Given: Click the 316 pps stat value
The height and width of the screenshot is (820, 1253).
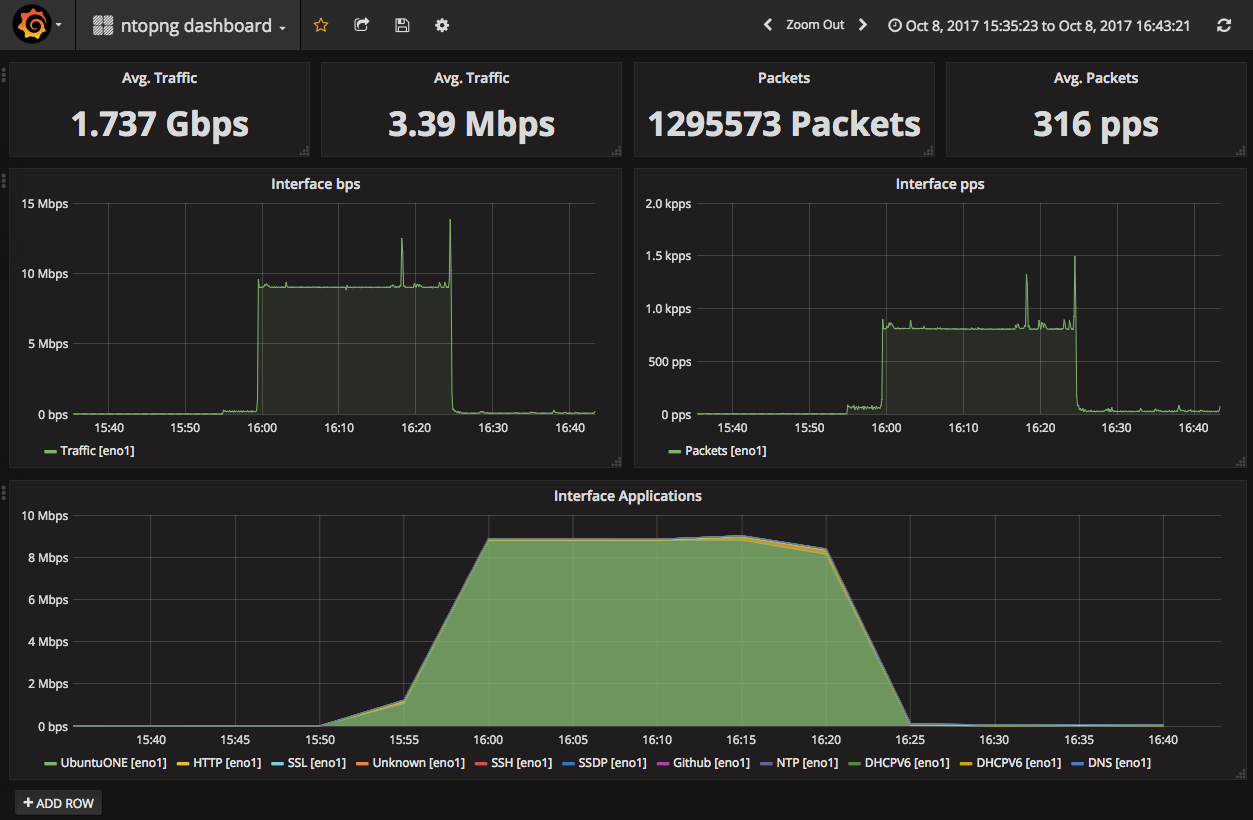Looking at the screenshot, I should tap(1096, 124).
